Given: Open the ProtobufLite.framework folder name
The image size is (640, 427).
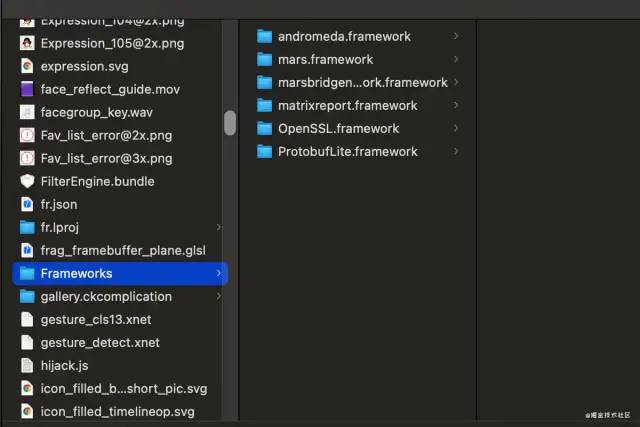Looking at the screenshot, I should [348, 151].
